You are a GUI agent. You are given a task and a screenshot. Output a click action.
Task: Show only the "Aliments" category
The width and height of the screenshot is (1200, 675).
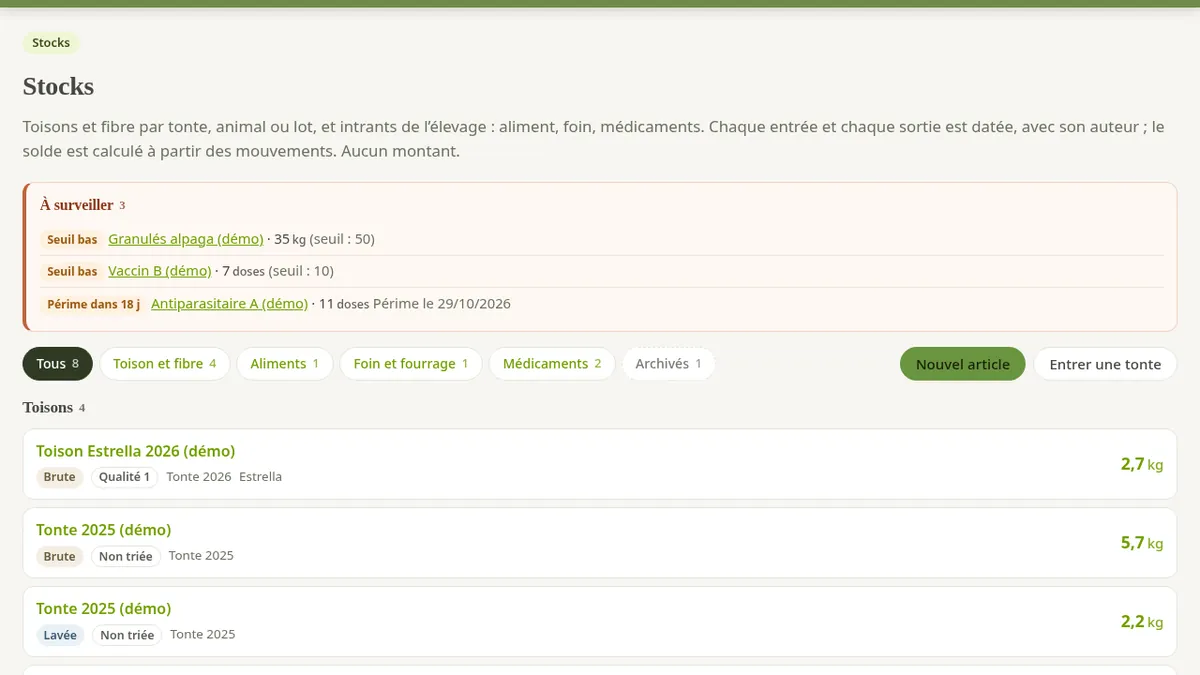point(285,364)
